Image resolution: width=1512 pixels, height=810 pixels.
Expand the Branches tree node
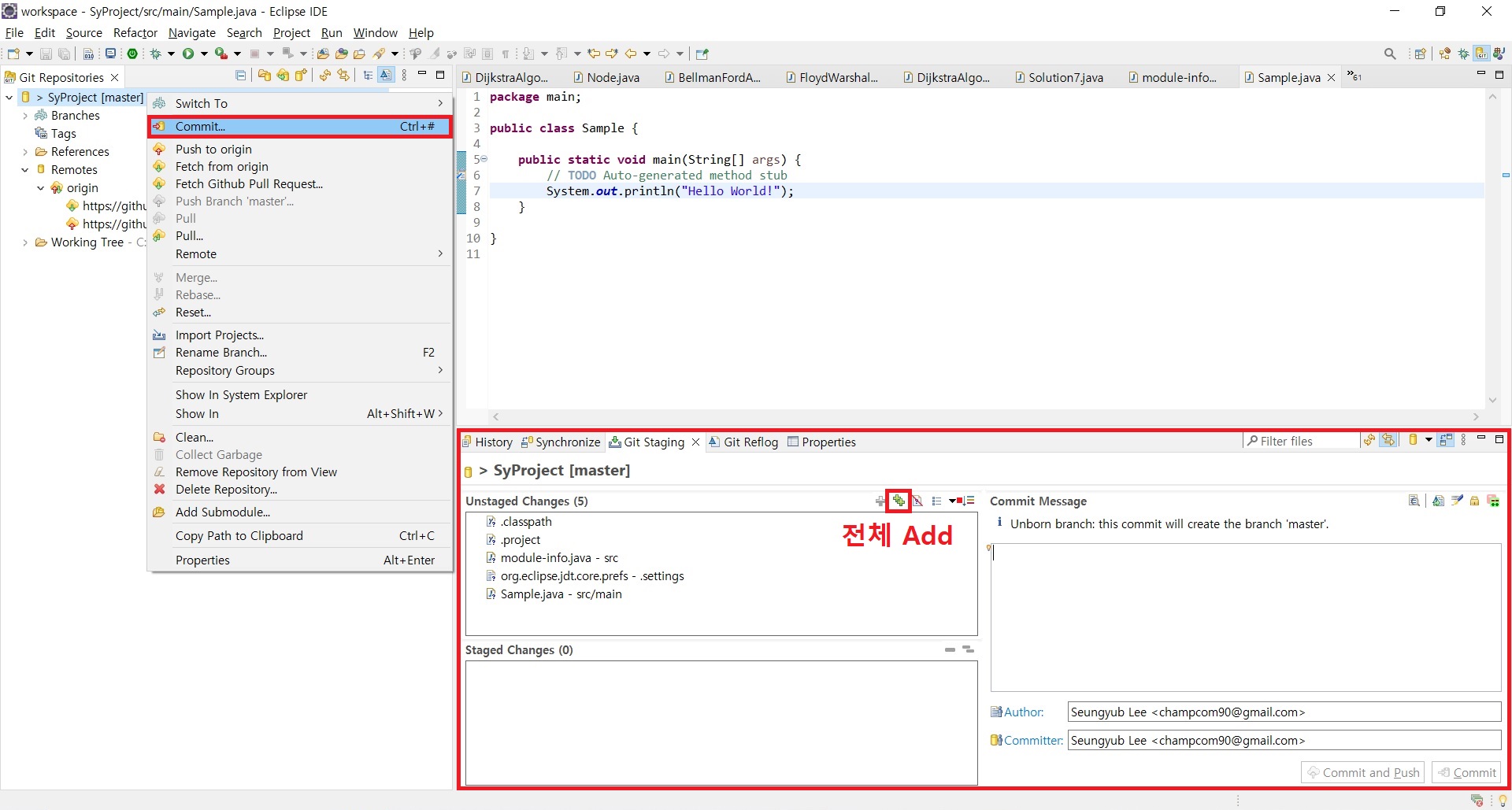pos(25,116)
